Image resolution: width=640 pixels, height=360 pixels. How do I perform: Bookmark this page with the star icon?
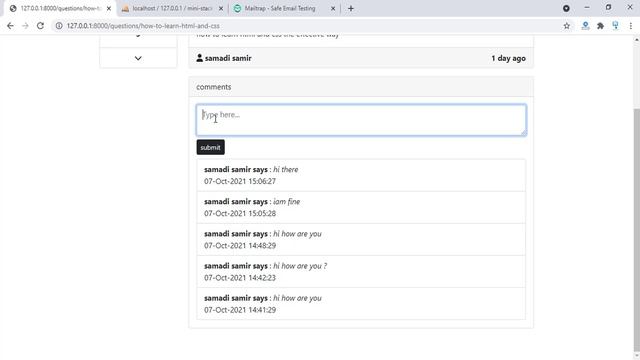point(567,26)
